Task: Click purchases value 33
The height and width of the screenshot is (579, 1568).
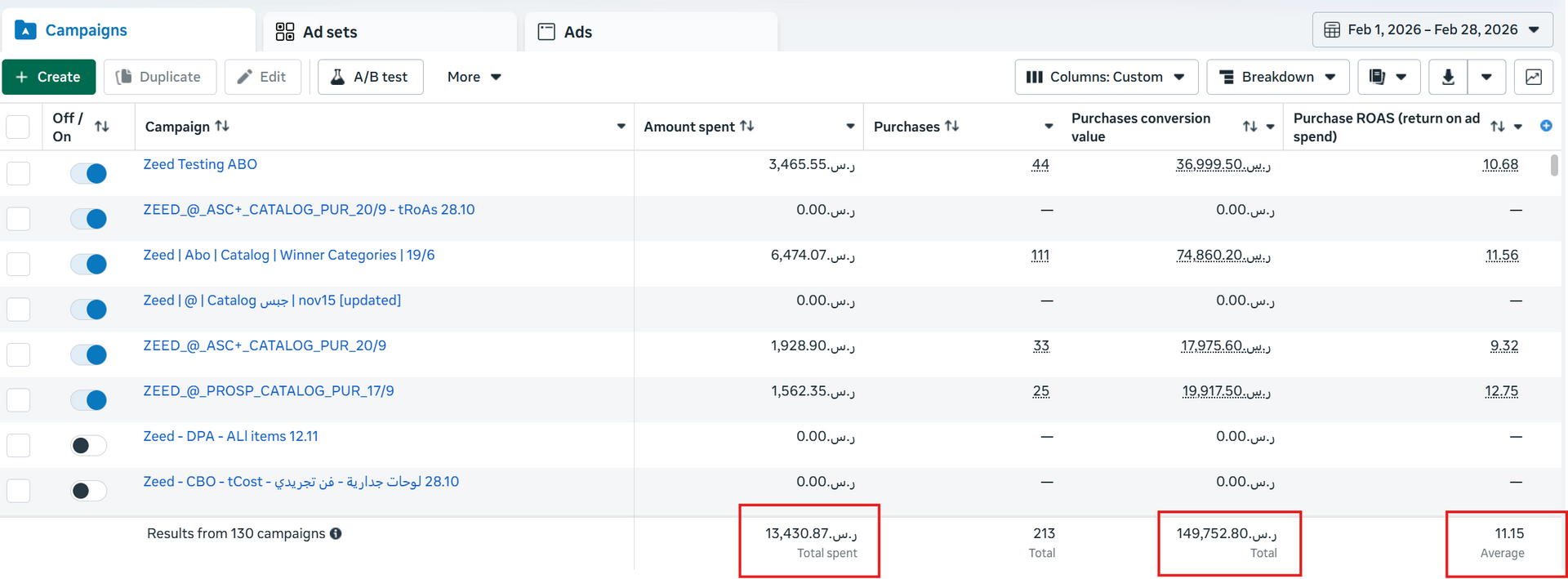Action: pos(1041,345)
